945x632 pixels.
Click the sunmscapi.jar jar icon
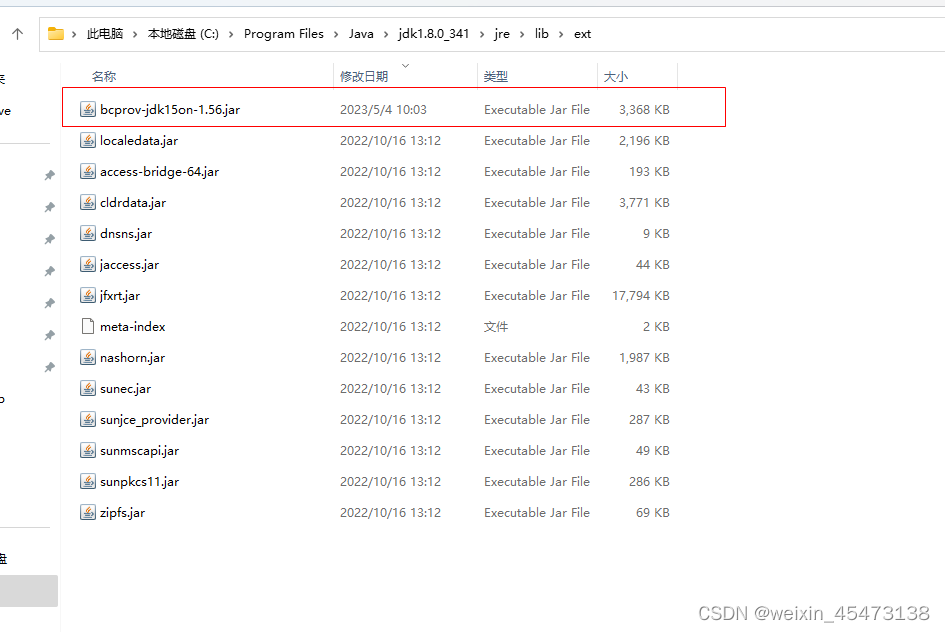(88, 450)
